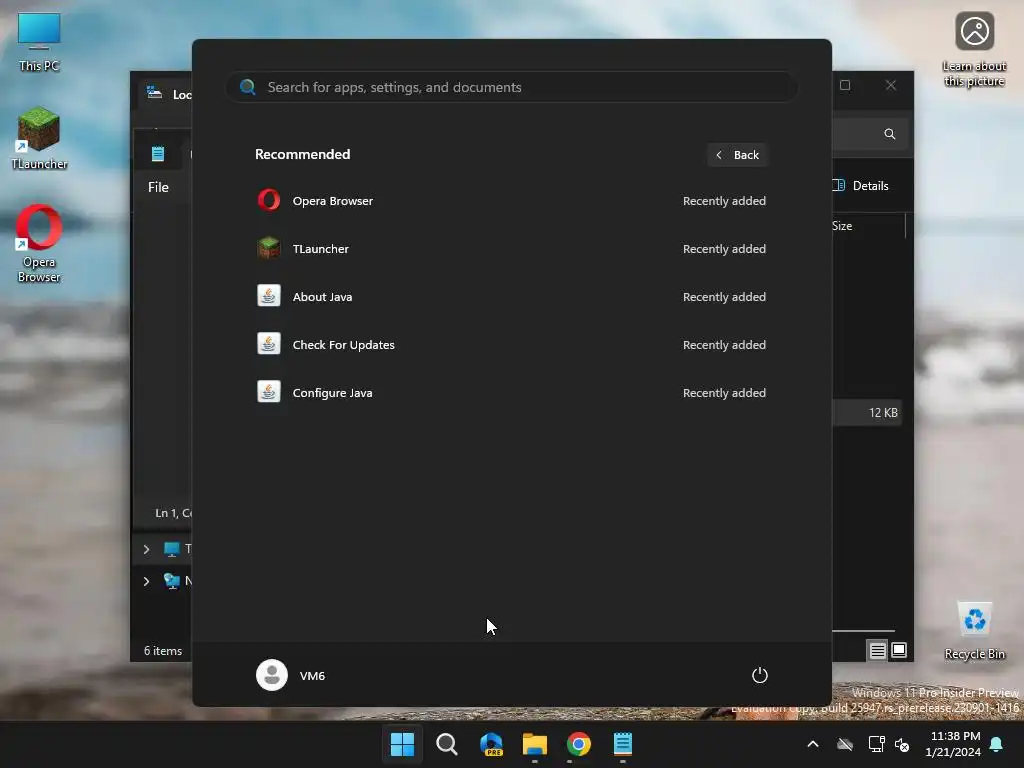This screenshot has width=1024, height=768.
Task: Focus the Start menu search box
Action: (511, 87)
